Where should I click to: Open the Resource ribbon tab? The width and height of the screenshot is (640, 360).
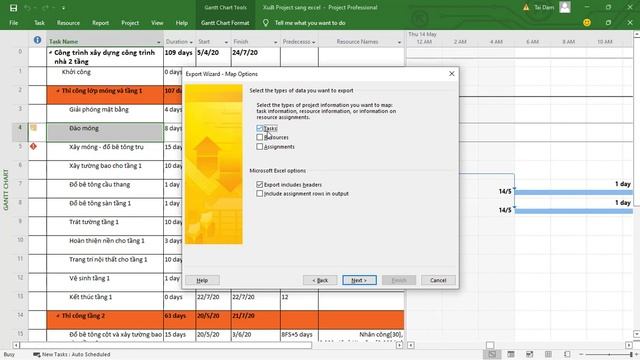click(68, 23)
